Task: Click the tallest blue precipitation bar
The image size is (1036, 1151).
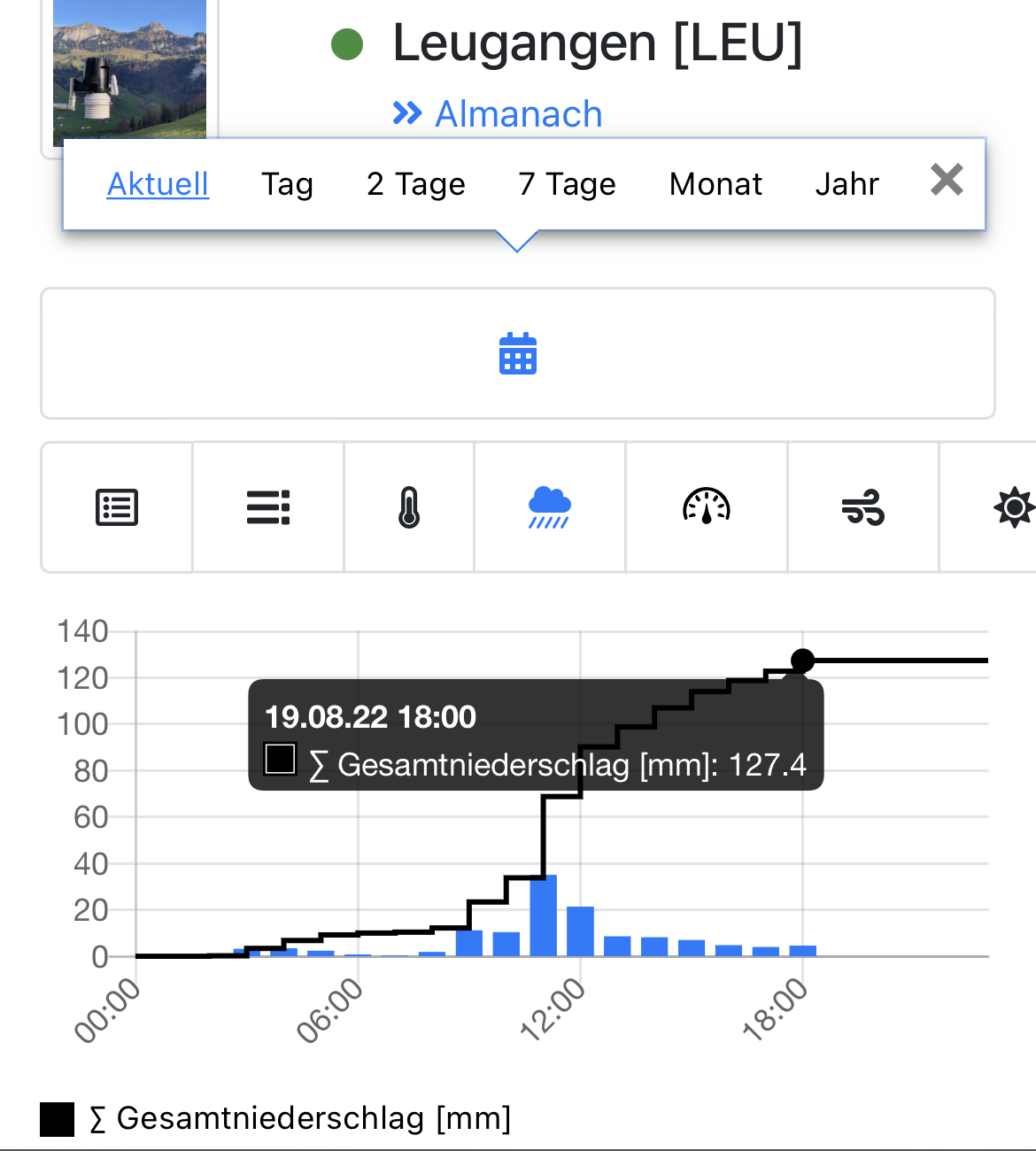Action: point(544,915)
